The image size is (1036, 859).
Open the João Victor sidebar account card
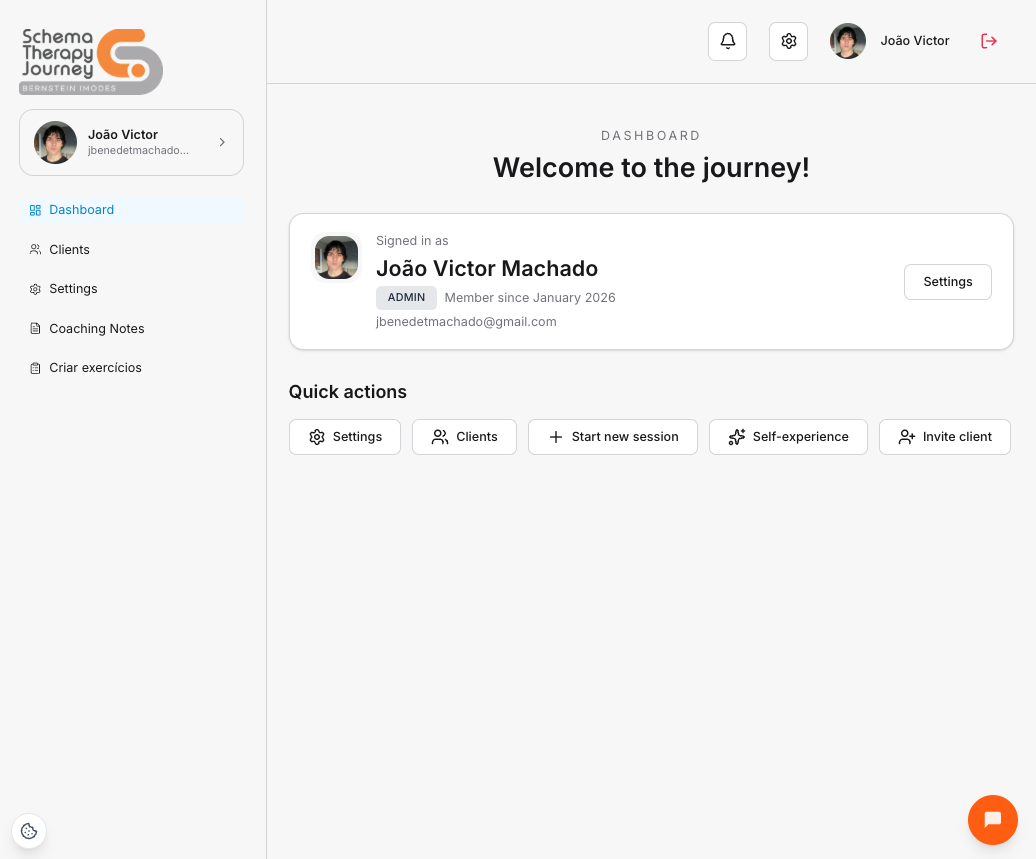point(131,143)
